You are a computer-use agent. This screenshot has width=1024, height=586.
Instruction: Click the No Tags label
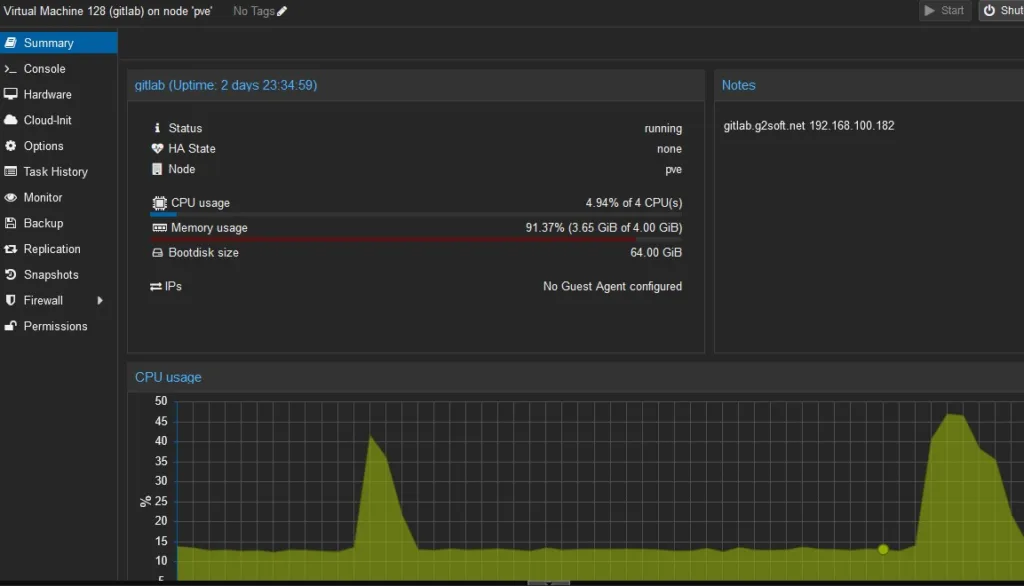click(253, 11)
